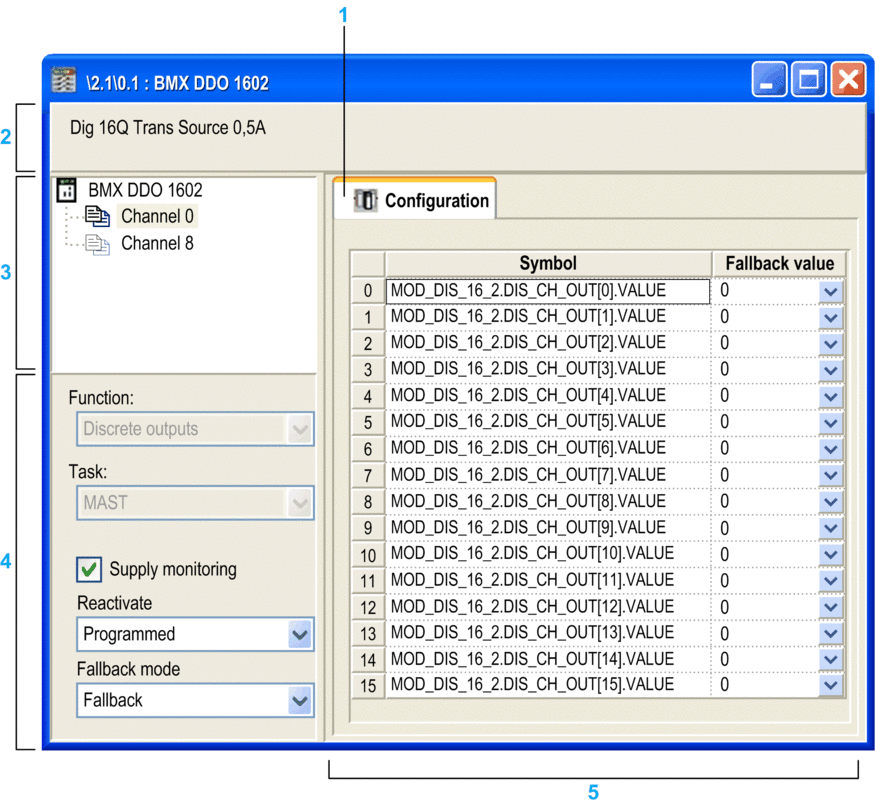Click the fallback value 0 in row 12
Screen dimensions: 875x806
[x=724, y=607]
